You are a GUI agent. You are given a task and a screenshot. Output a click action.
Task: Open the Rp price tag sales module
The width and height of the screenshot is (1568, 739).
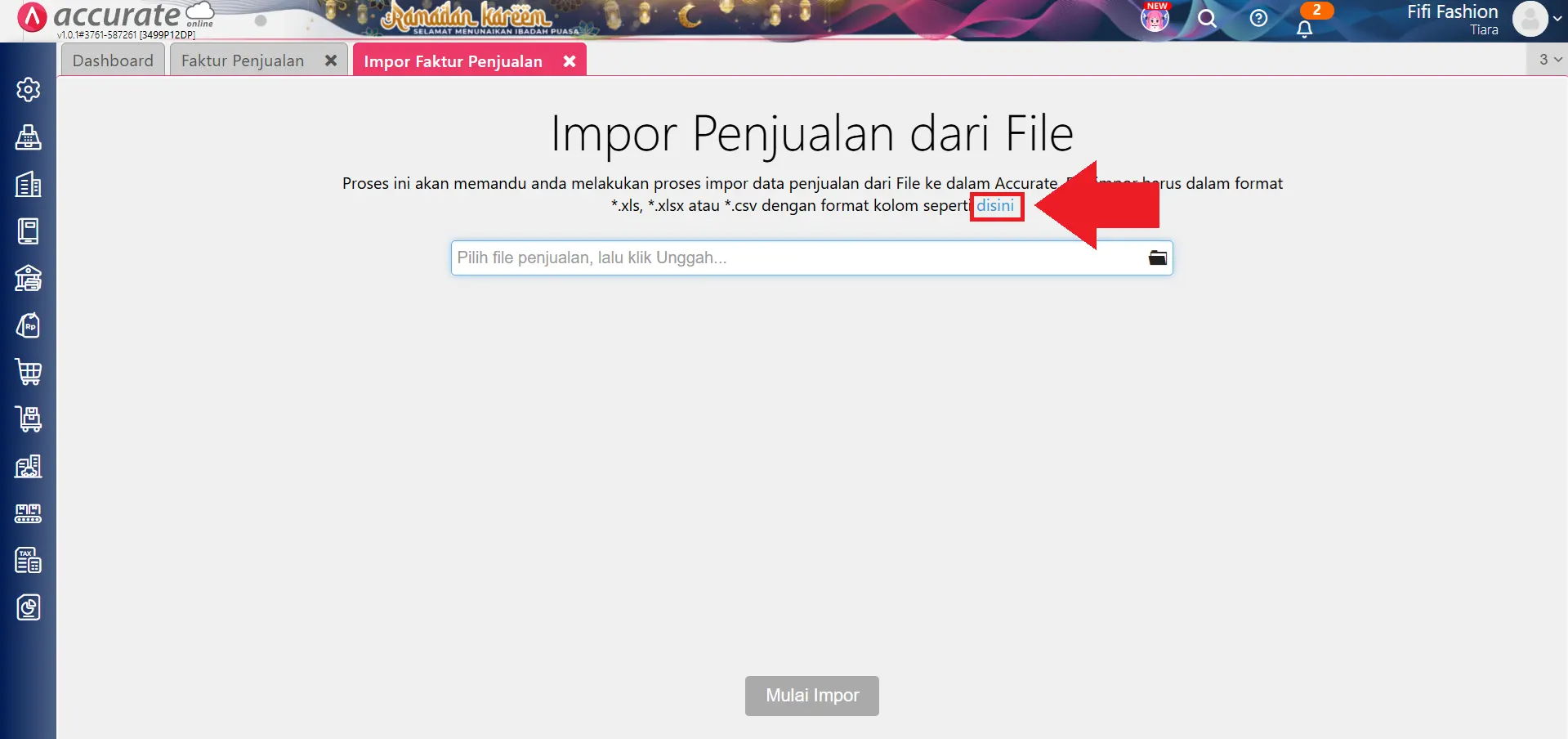[x=29, y=325]
